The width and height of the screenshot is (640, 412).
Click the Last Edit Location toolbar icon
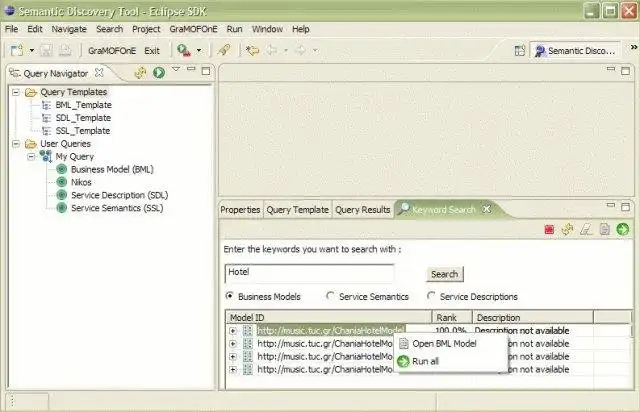click(252, 51)
